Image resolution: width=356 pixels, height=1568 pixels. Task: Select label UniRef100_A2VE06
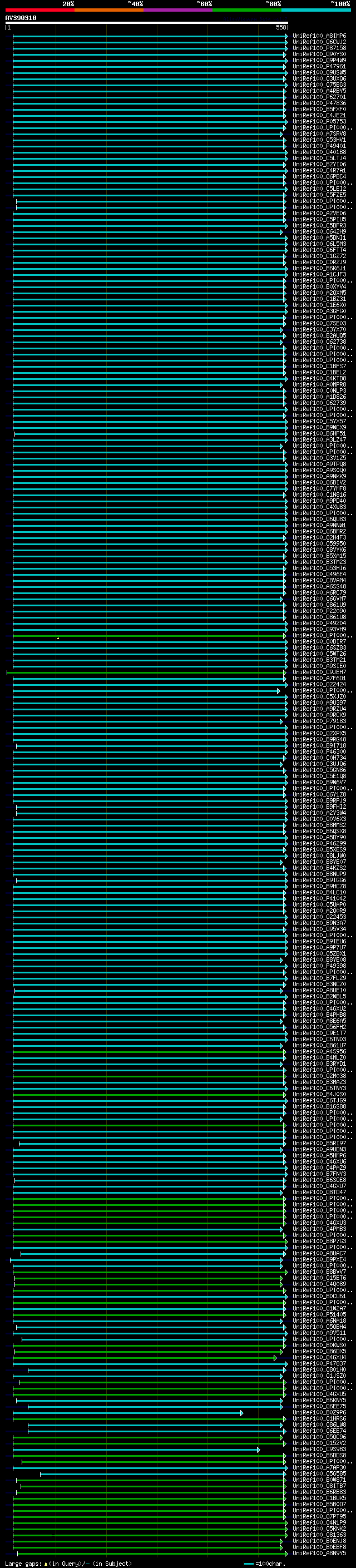click(x=319, y=213)
